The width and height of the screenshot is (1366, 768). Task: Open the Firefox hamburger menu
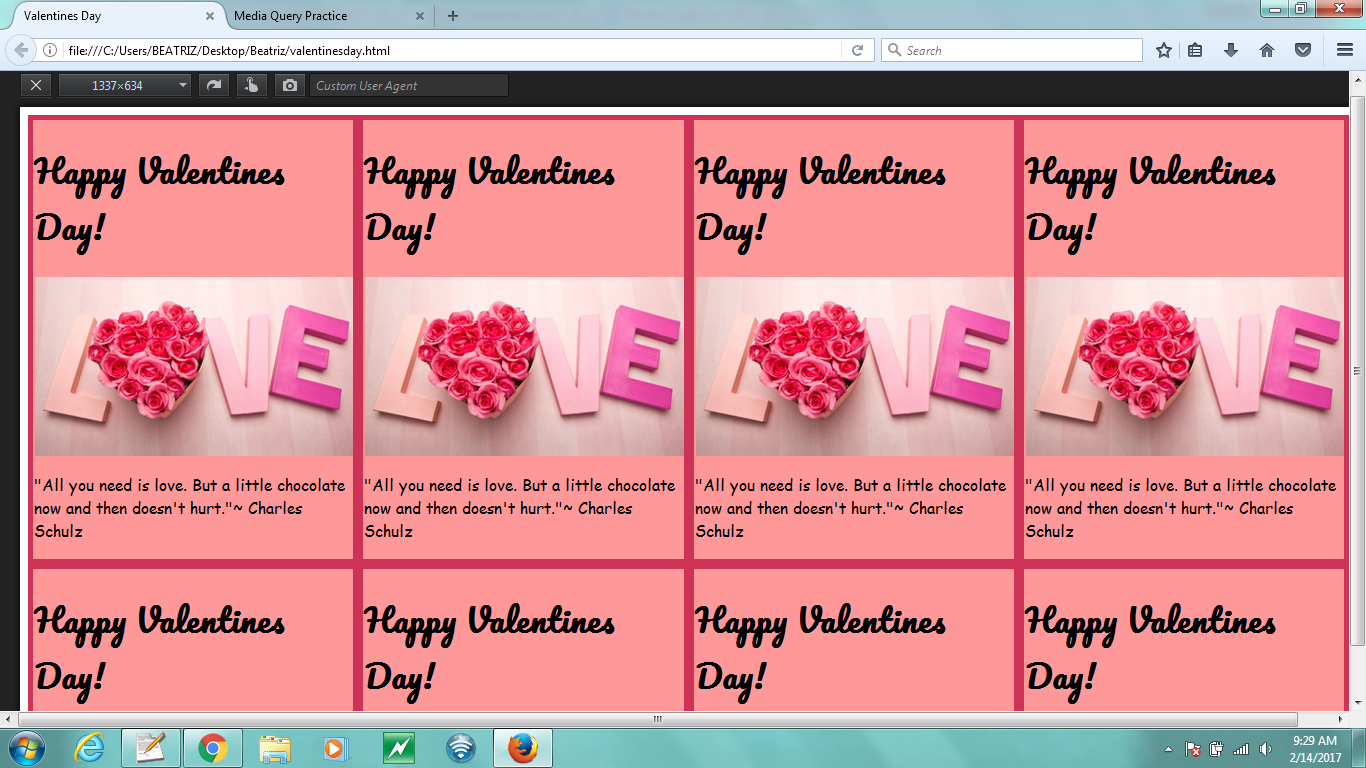tap(1345, 50)
